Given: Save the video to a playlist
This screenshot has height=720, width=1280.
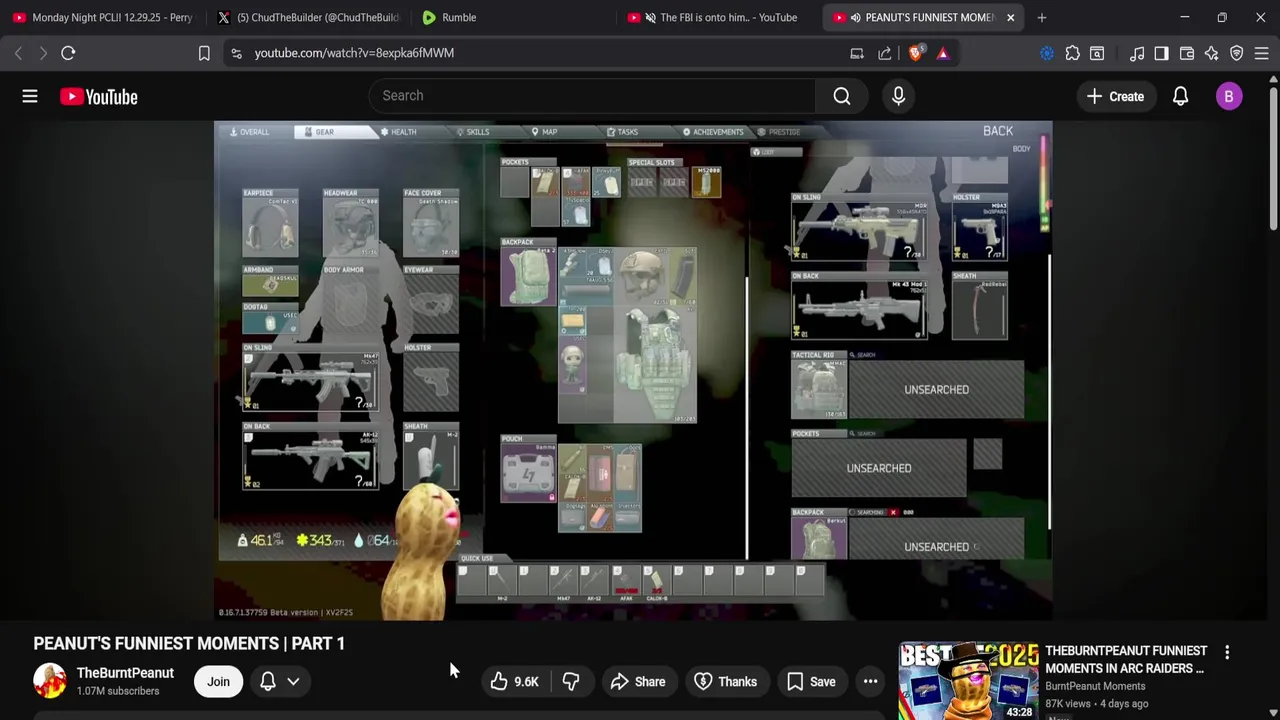Looking at the screenshot, I should point(811,682).
